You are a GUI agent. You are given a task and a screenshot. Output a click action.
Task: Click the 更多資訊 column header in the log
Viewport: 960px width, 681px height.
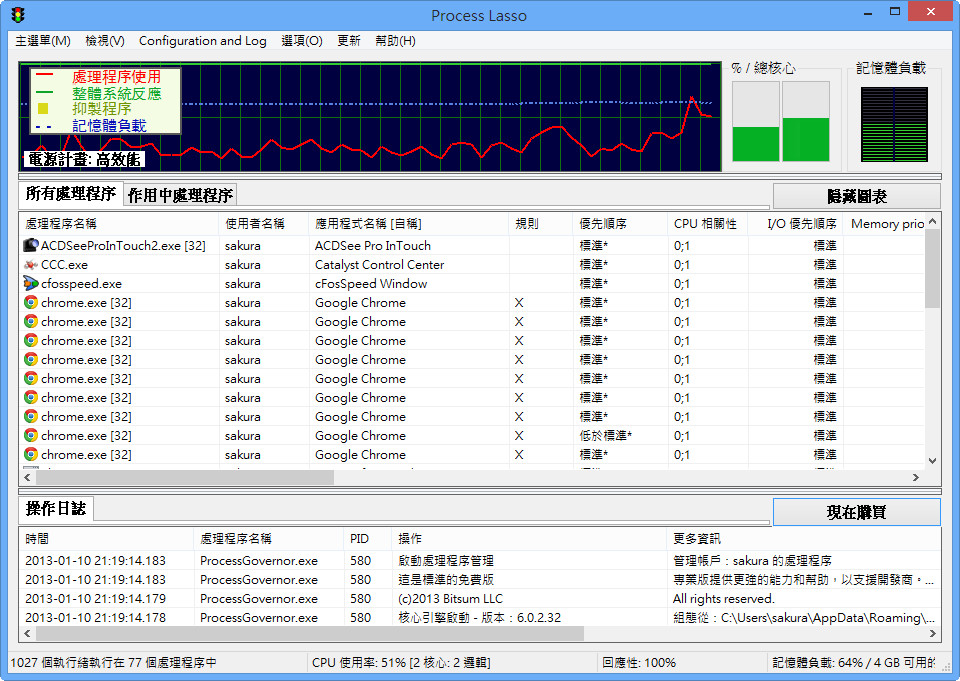tap(803, 538)
